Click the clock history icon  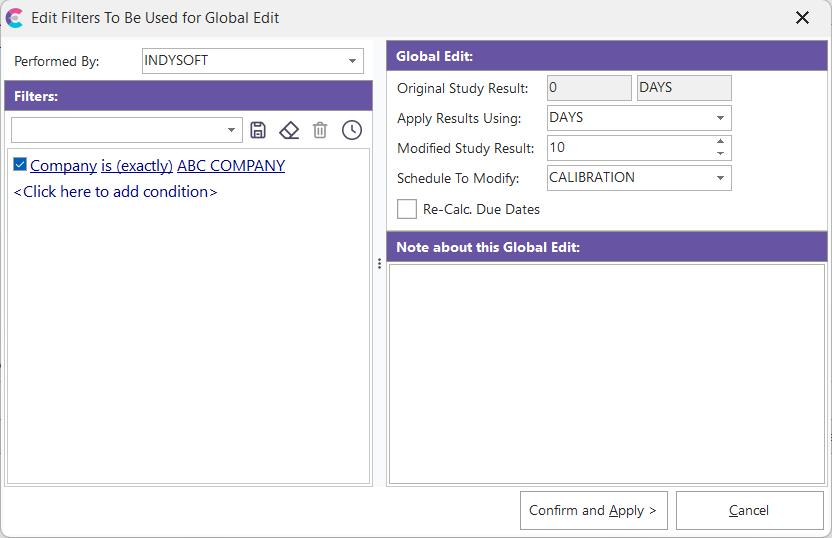coord(351,130)
